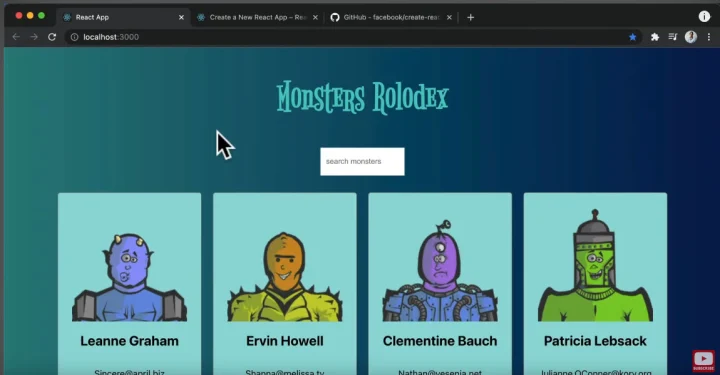The height and width of the screenshot is (375, 720).
Task: Select Leanne Graham's blue monster image
Action: (129, 277)
